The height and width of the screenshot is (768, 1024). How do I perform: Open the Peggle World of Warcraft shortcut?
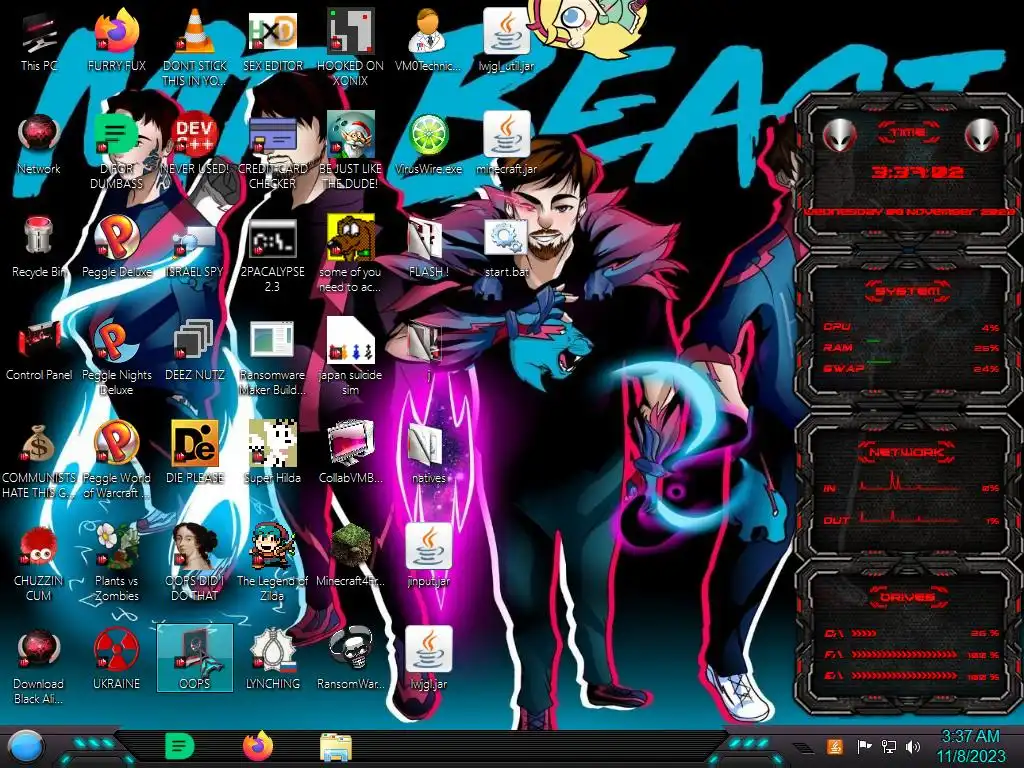pyautogui.click(x=116, y=461)
